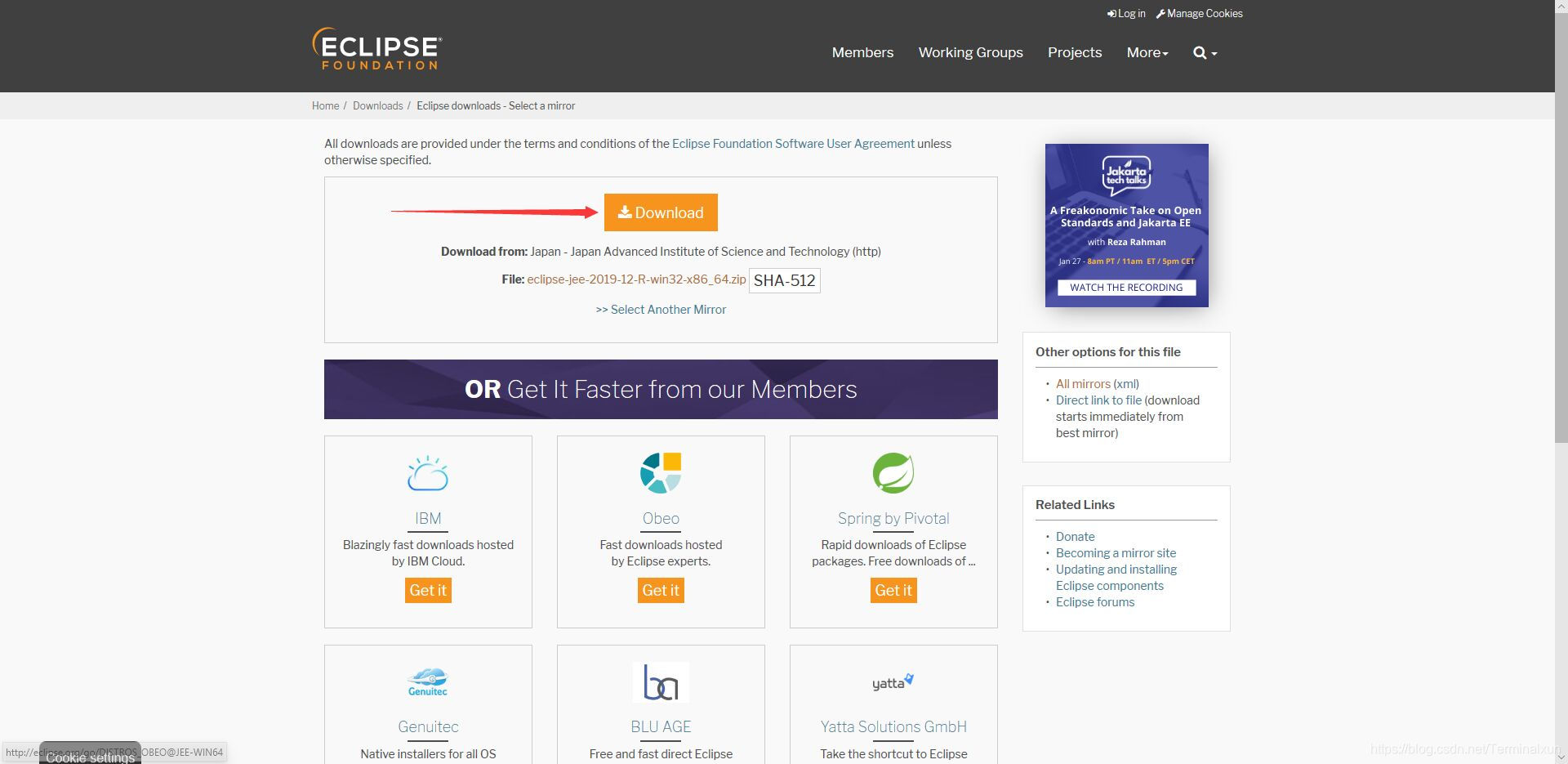Click the Yatta logo
Screen dimensions: 1568x764
tap(893, 681)
